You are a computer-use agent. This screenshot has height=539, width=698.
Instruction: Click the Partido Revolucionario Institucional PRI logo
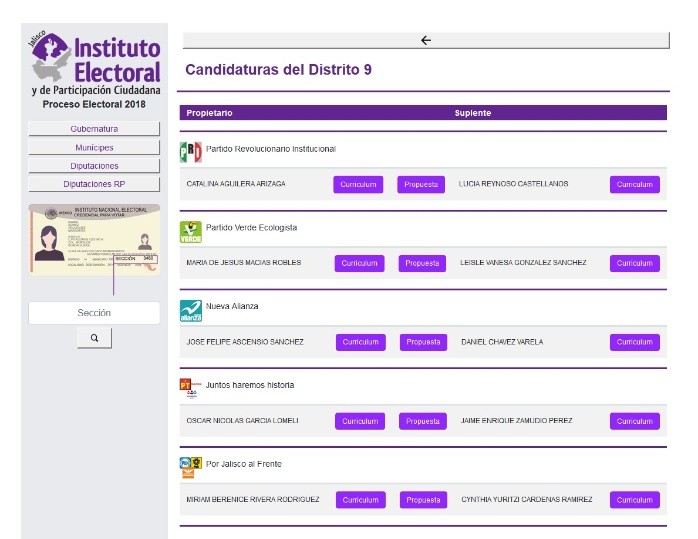pyautogui.click(x=190, y=151)
